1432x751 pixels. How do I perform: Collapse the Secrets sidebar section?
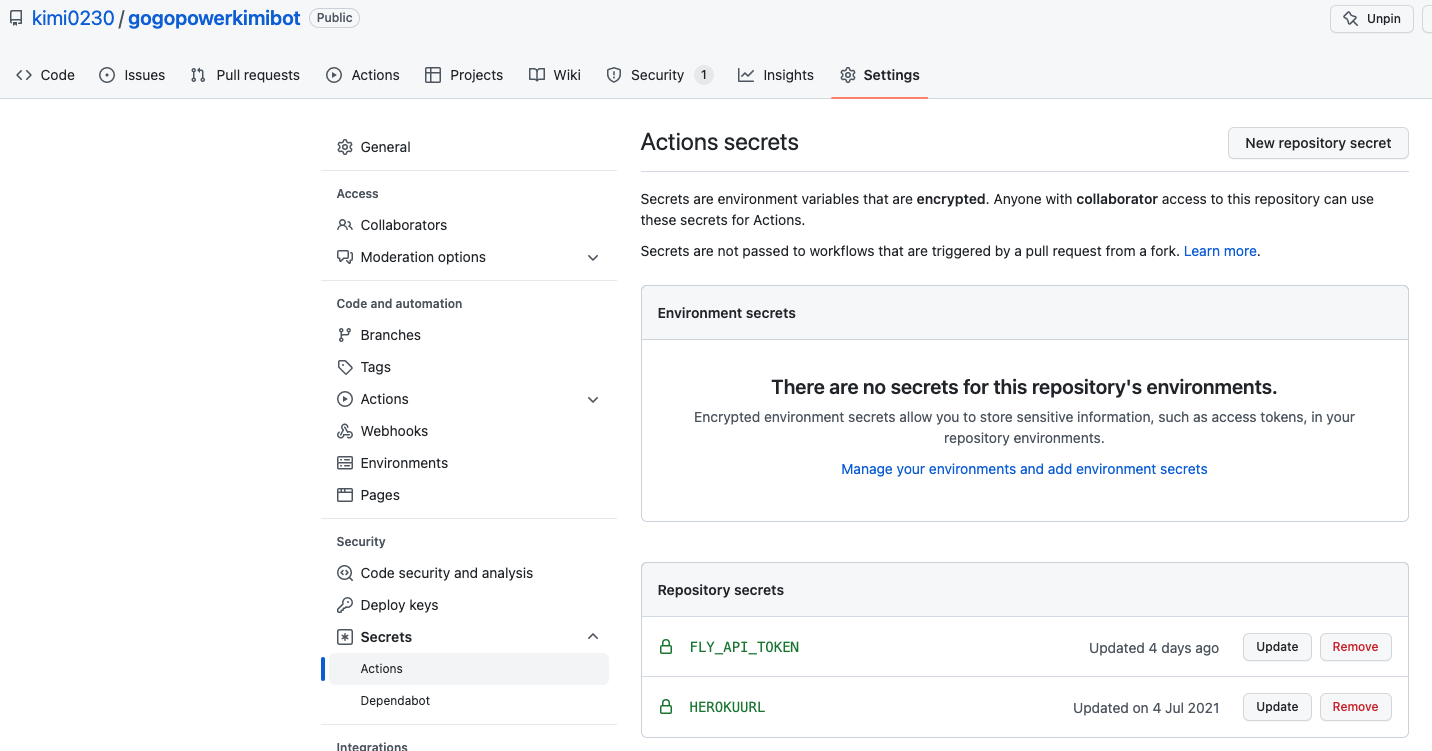pos(593,636)
